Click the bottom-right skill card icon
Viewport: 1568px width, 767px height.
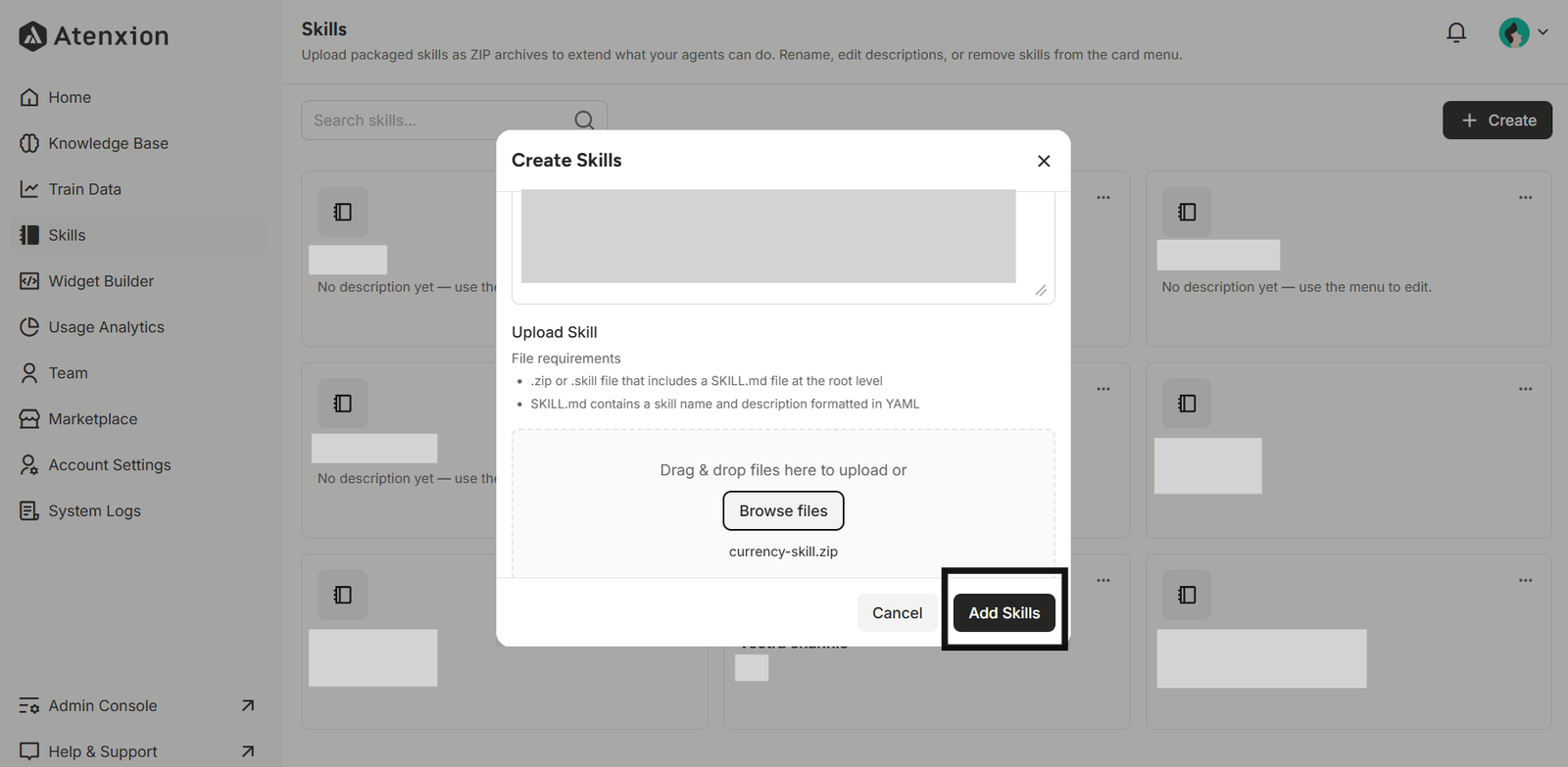tap(1187, 595)
